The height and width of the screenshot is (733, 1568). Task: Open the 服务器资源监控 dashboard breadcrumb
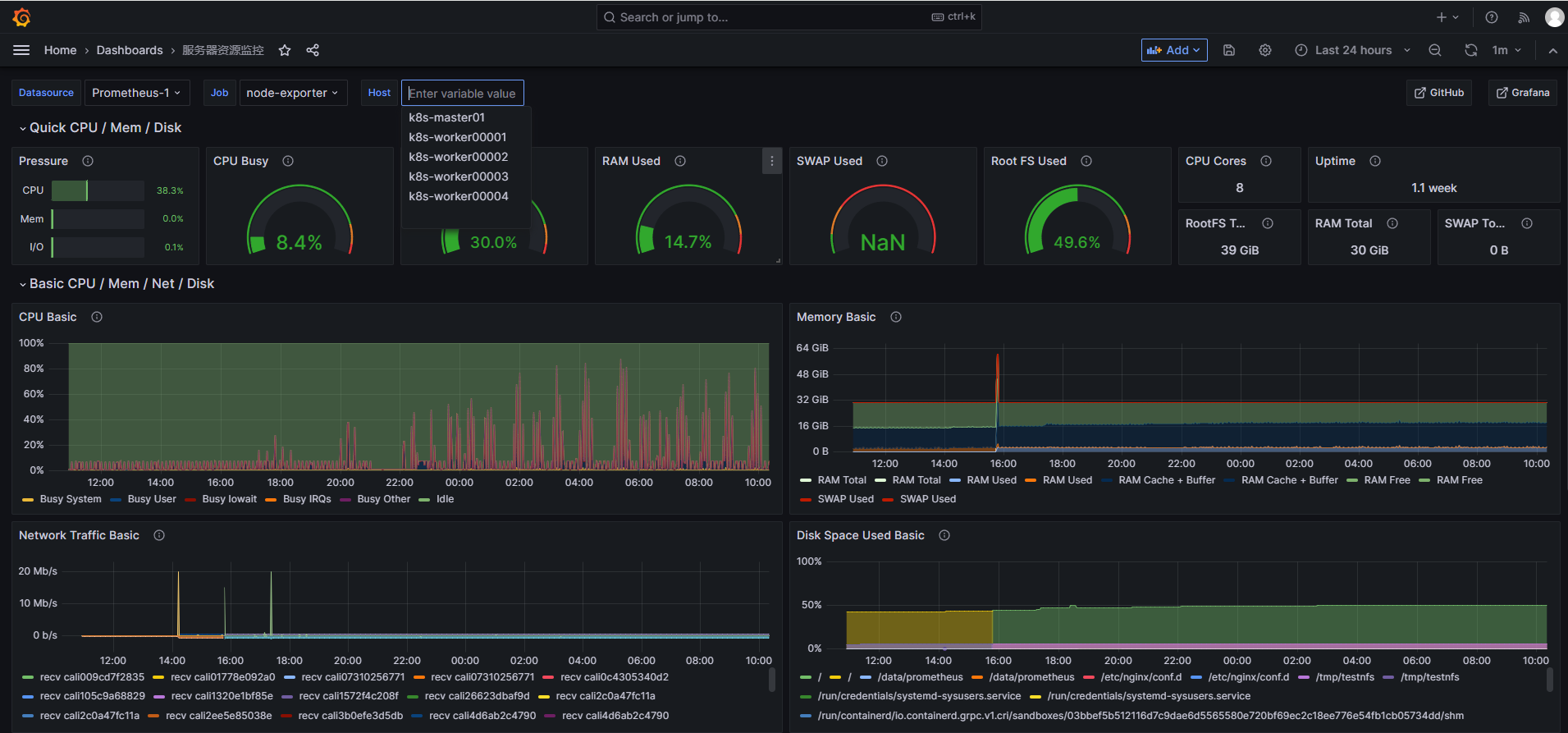223,50
